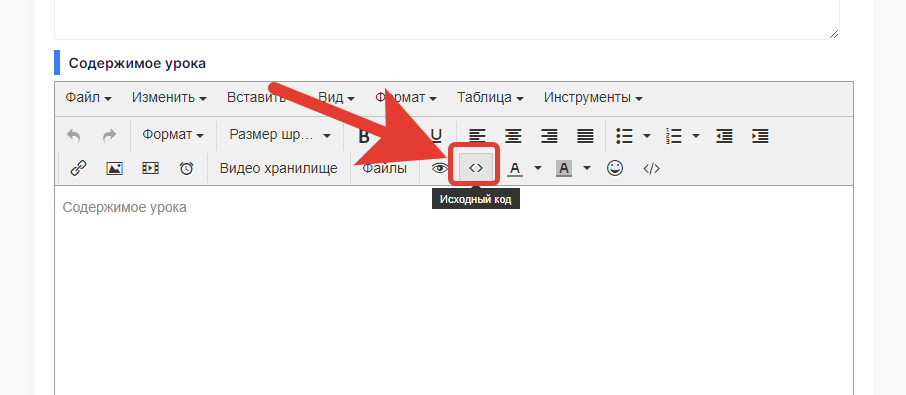Open the Файл menu
Image resolution: width=906 pixels, height=395 pixels.
88,98
